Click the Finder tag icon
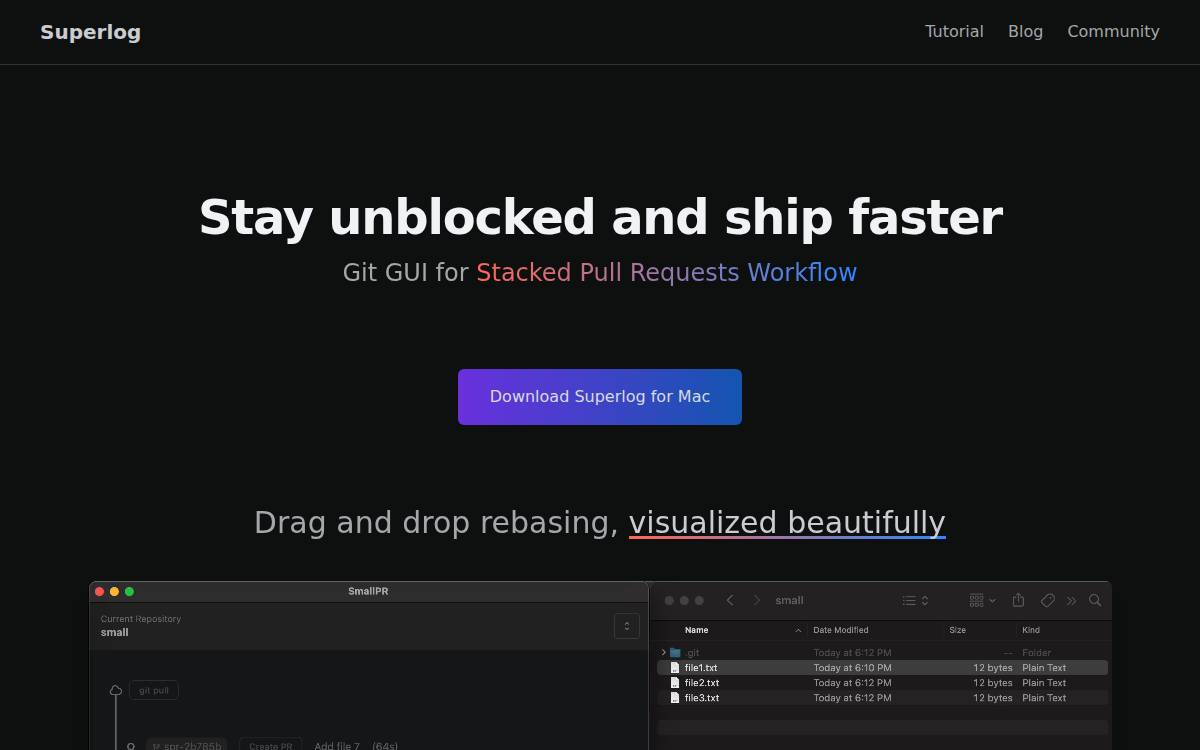1200x750 pixels. click(1047, 600)
